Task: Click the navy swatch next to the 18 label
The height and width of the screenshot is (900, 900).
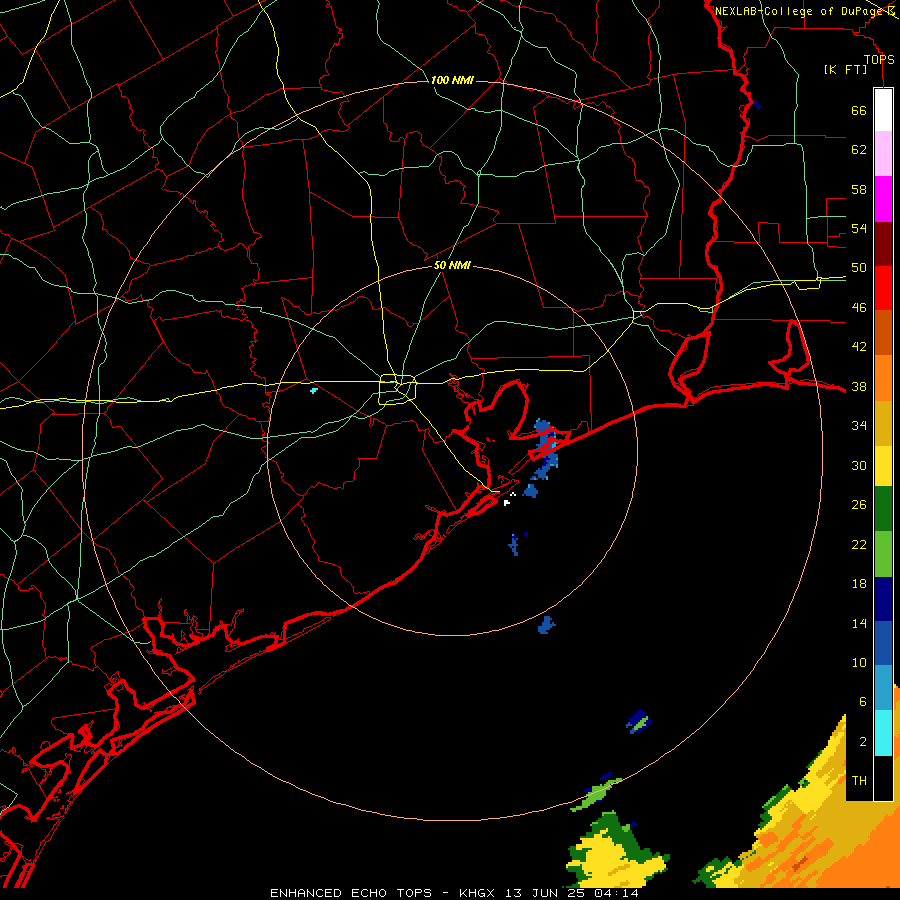Action: coord(883,599)
